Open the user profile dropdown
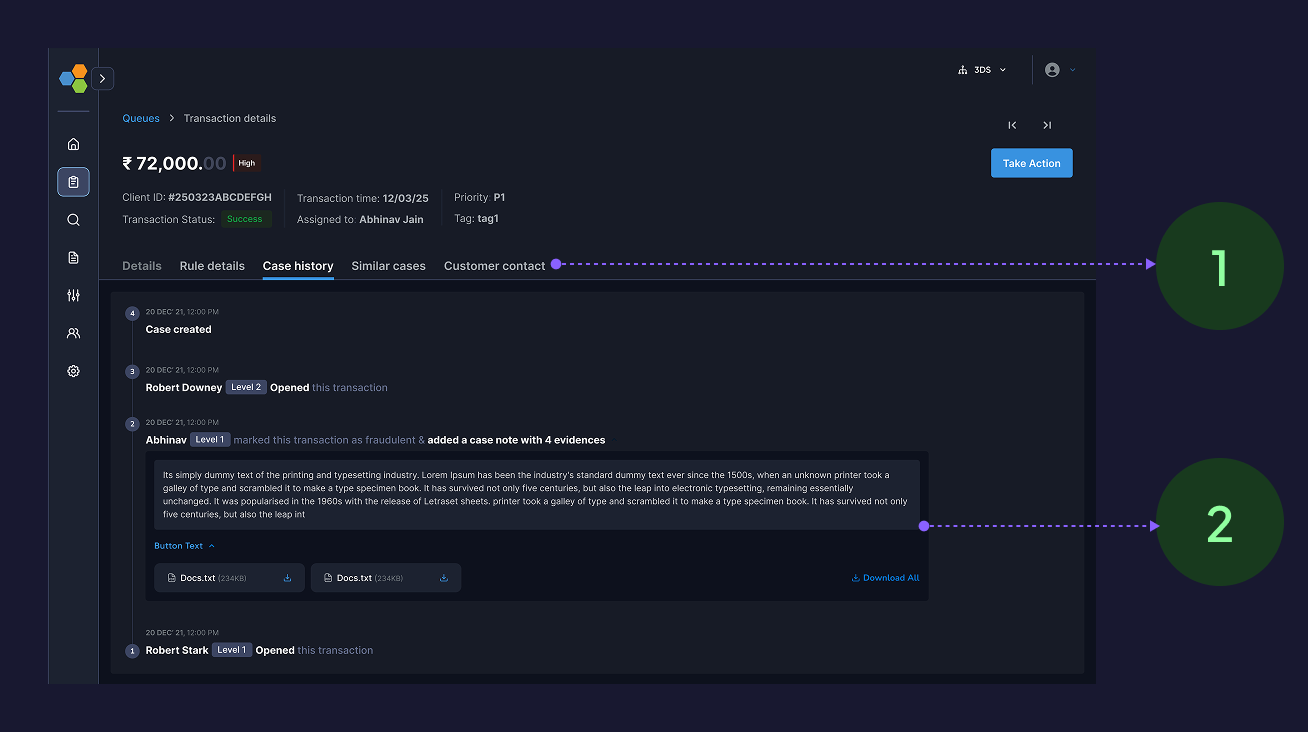 point(1059,70)
